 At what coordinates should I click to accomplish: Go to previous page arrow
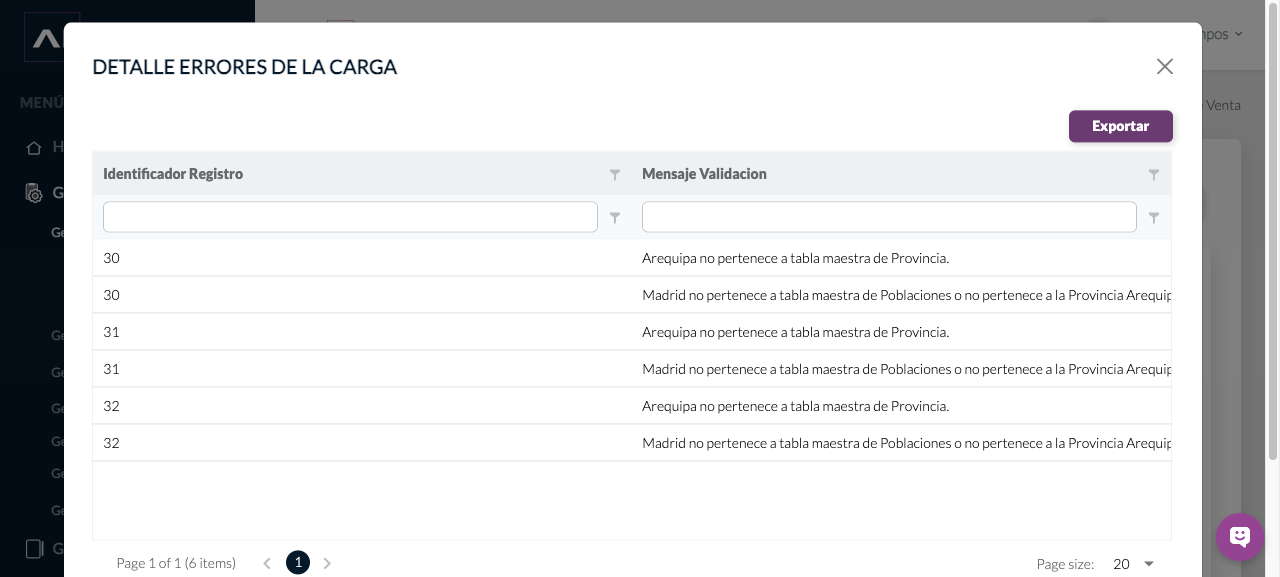(267, 563)
